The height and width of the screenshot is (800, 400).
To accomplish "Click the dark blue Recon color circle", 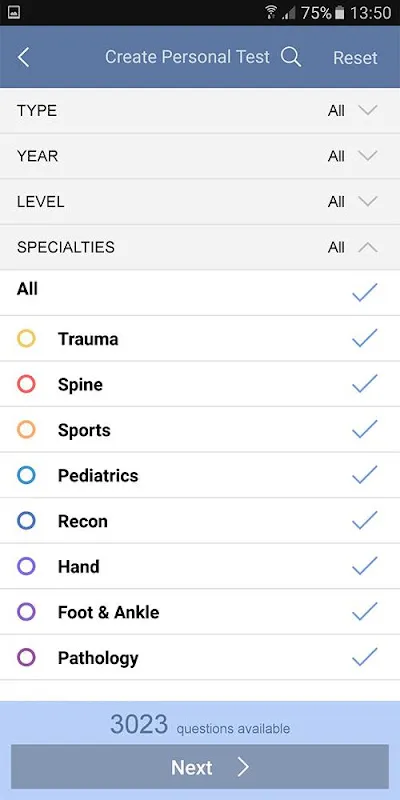I will (x=26, y=521).
